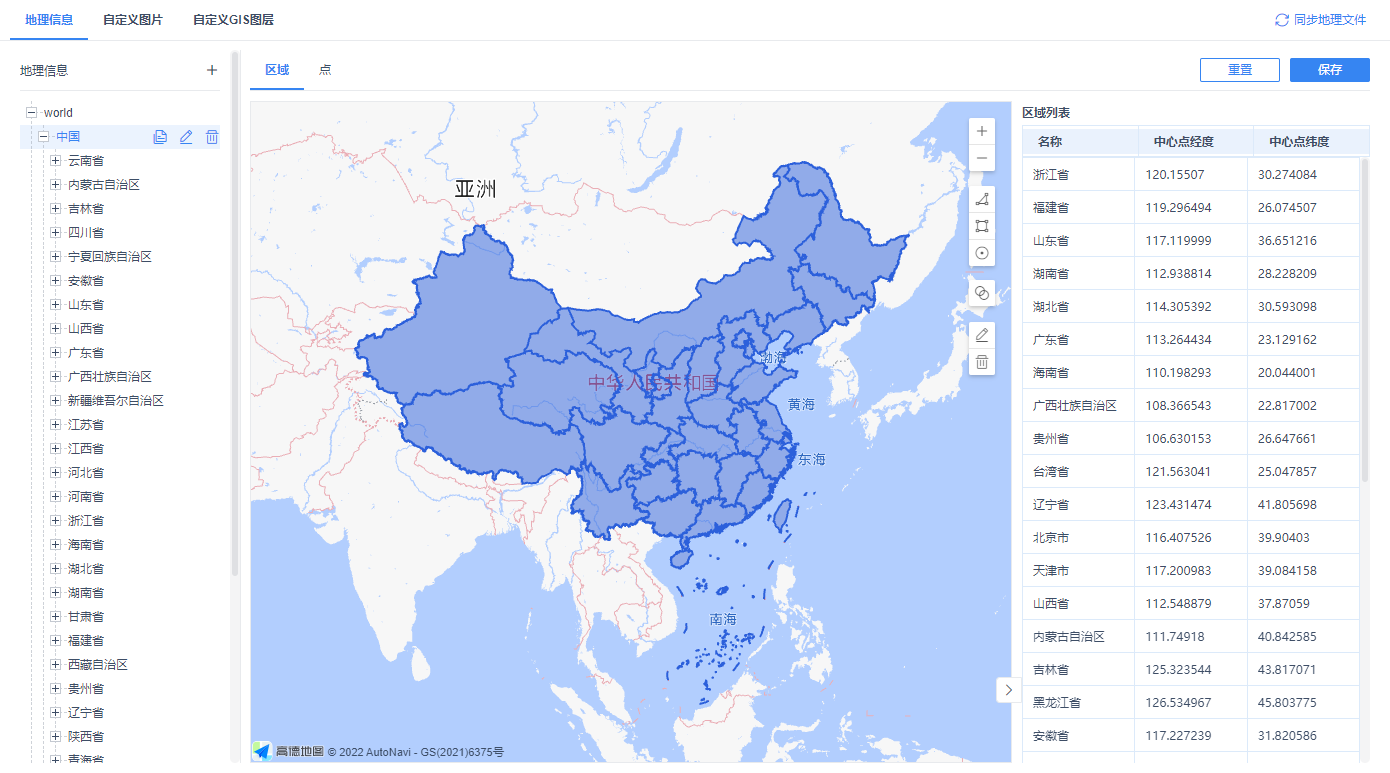Image resolution: width=1390 pixels, height=773 pixels.
Task: Select the polygon drawing tool on map
Action: (x=982, y=199)
